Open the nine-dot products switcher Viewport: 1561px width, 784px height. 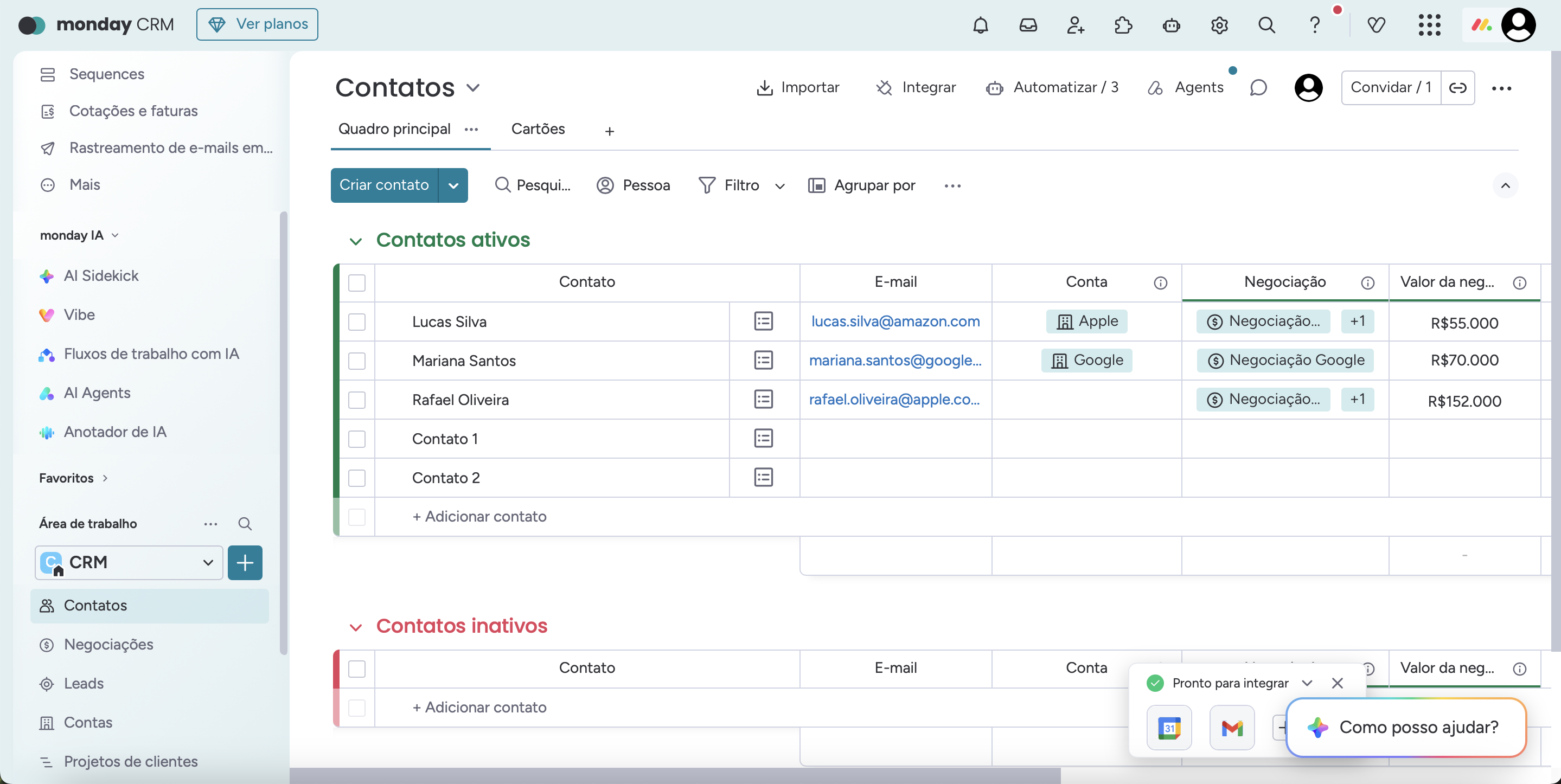1430,25
